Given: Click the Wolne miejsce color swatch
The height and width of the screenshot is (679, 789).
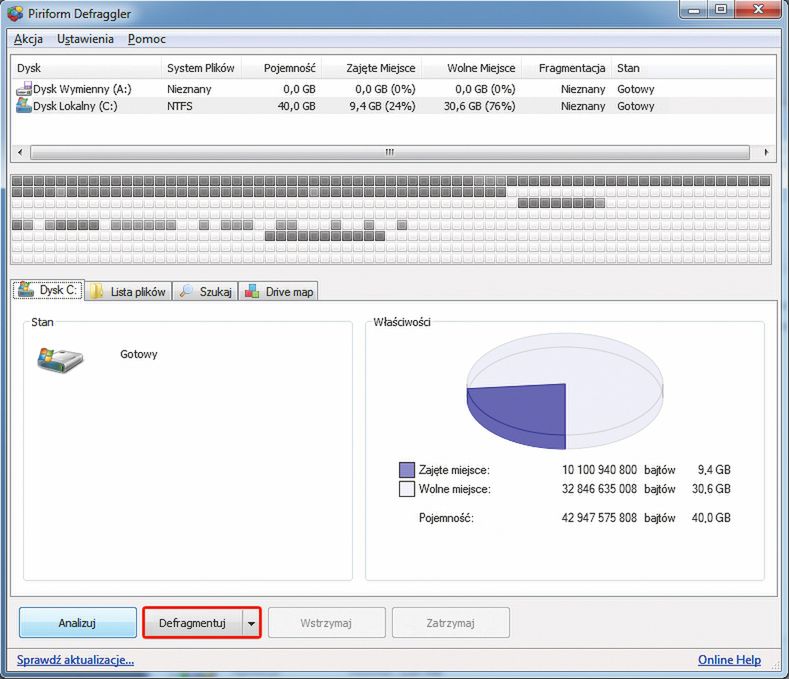Looking at the screenshot, I should click(407, 489).
